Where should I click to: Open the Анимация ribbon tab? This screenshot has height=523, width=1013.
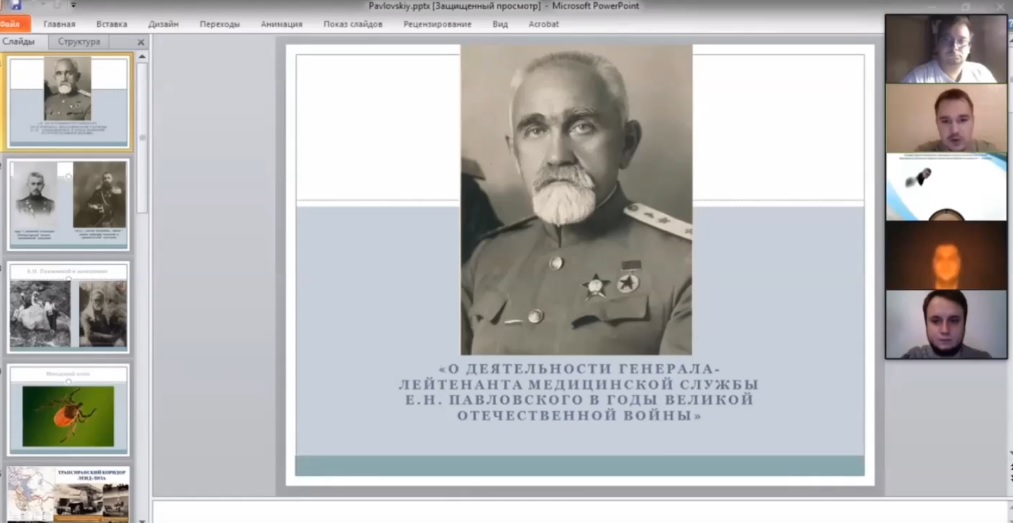[281, 24]
